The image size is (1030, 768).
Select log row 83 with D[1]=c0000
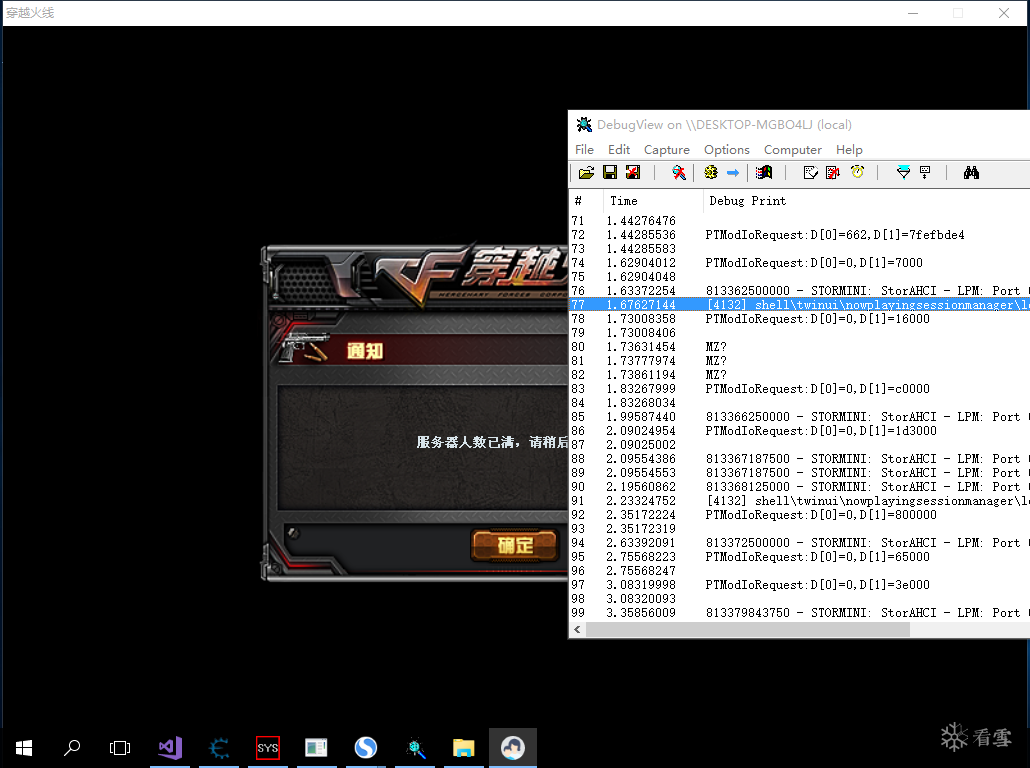point(799,389)
